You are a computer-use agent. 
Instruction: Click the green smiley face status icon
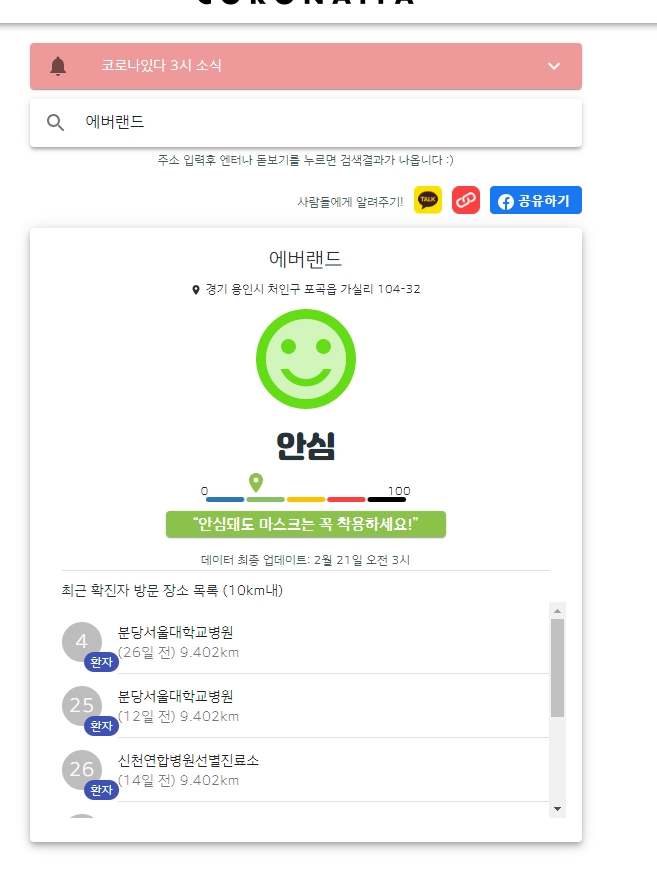[x=305, y=359]
